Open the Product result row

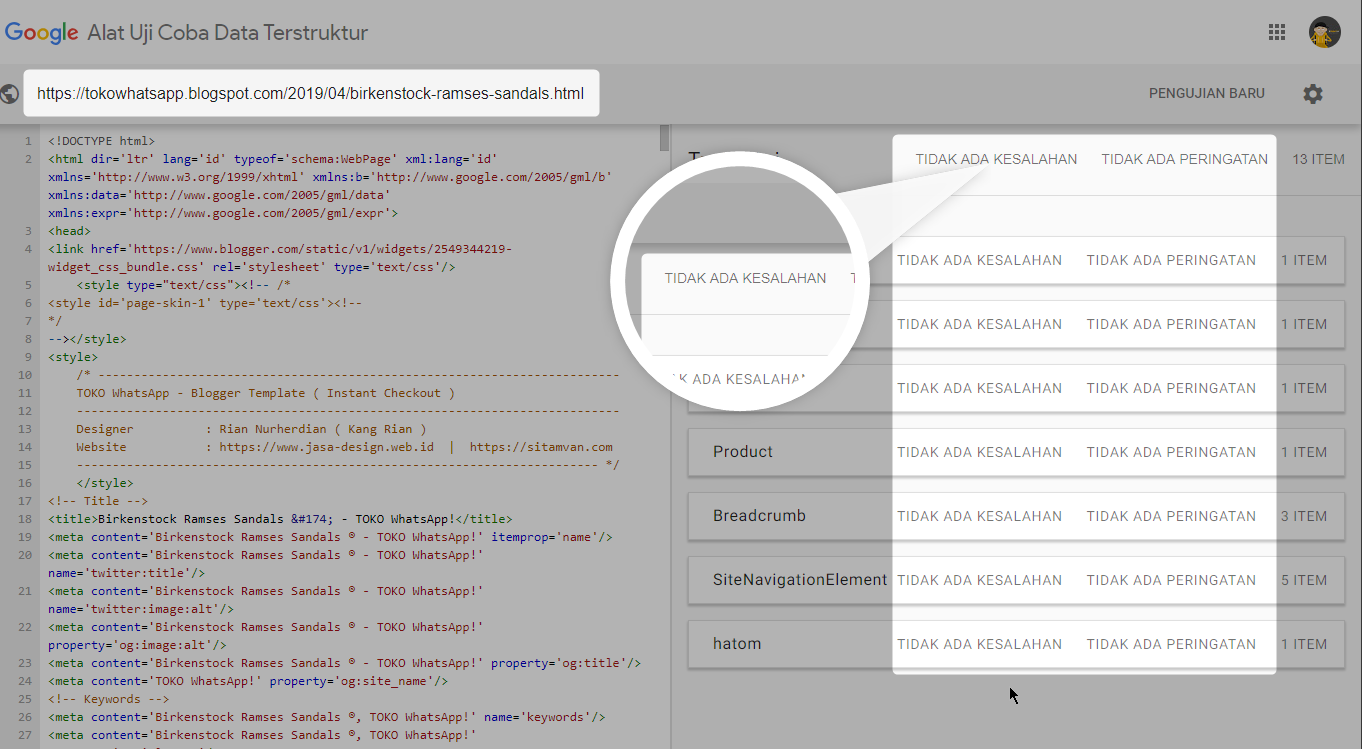(1015, 452)
